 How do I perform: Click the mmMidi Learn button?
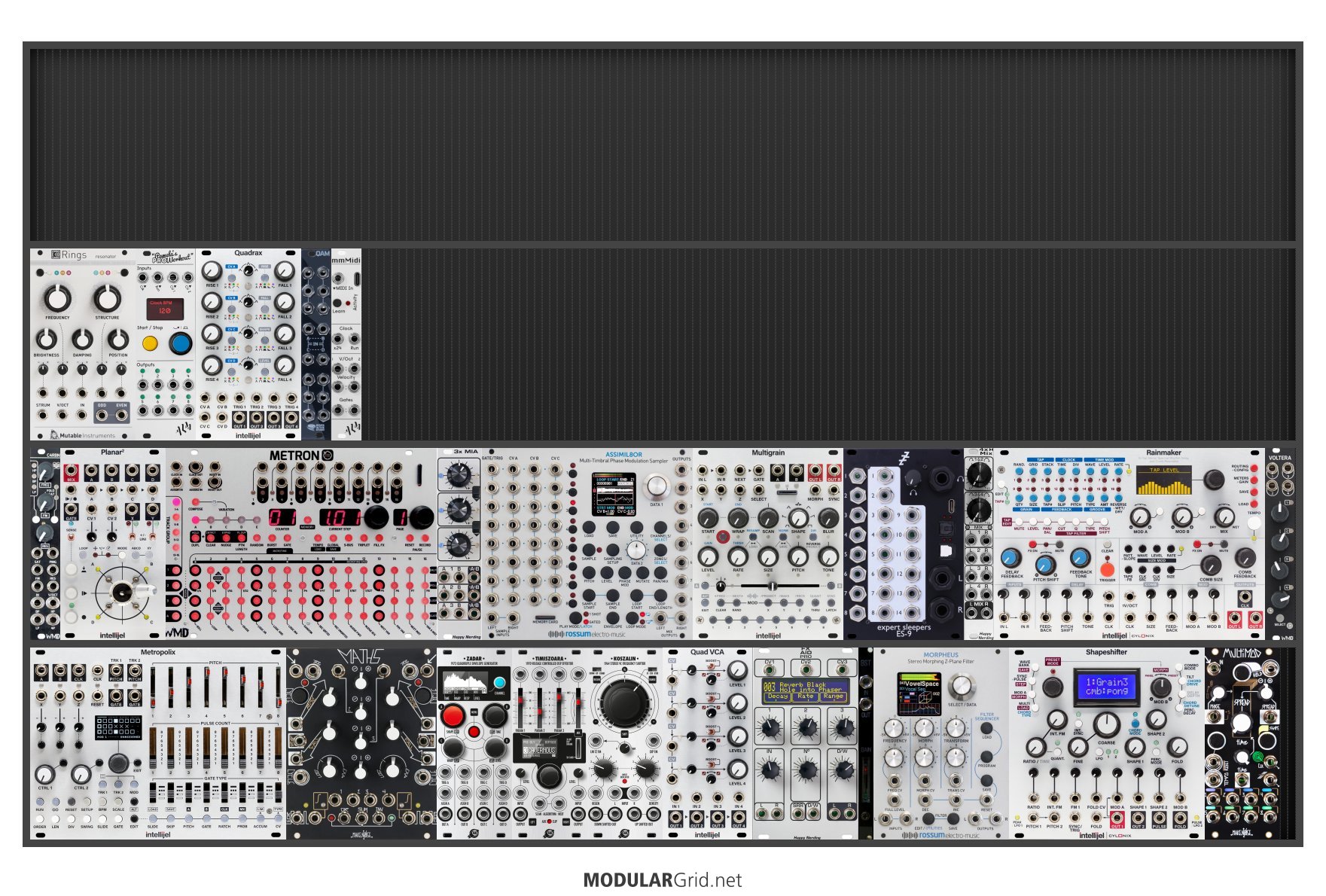click(338, 303)
